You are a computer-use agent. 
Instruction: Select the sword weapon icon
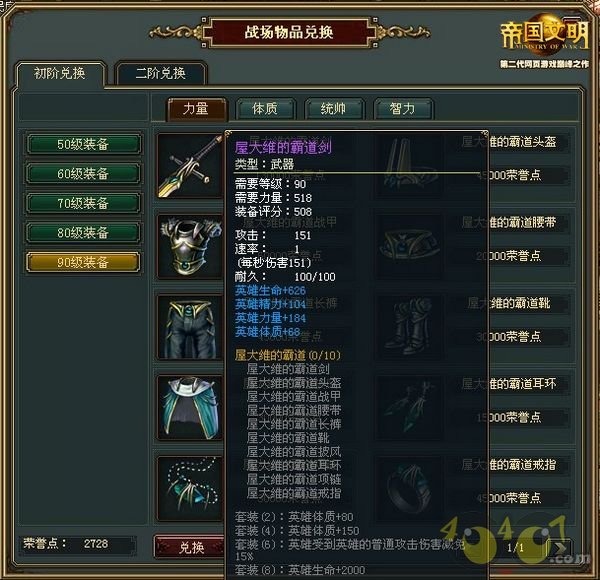(191, 166)
